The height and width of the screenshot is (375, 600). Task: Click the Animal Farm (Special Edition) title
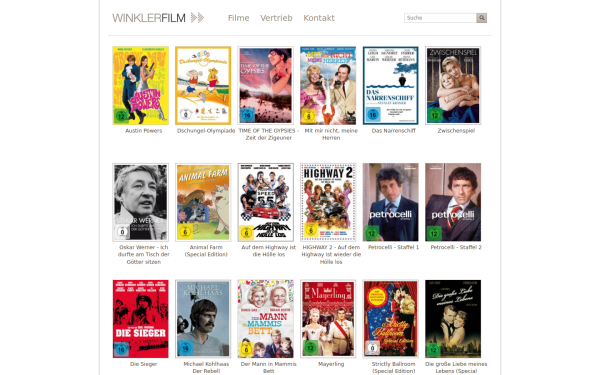[x=206, y=251]
